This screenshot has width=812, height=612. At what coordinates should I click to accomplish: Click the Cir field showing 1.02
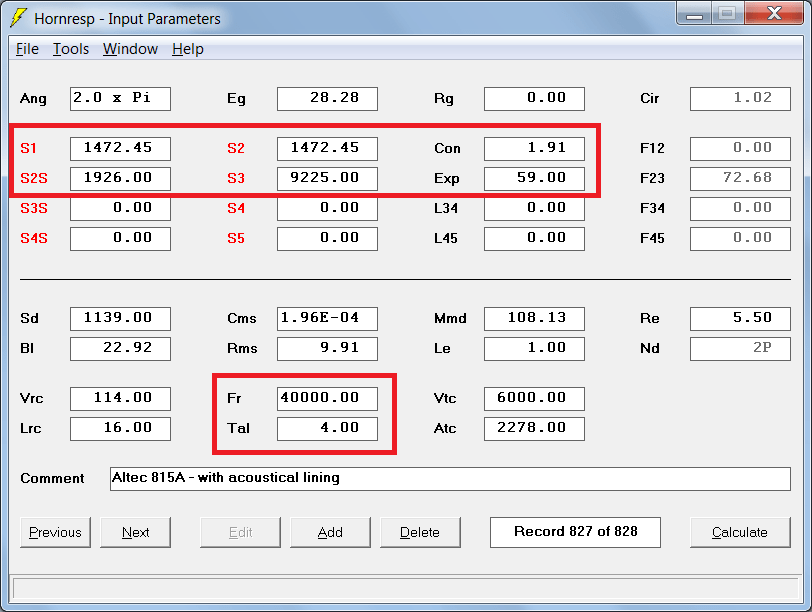[x=740, y=98]
